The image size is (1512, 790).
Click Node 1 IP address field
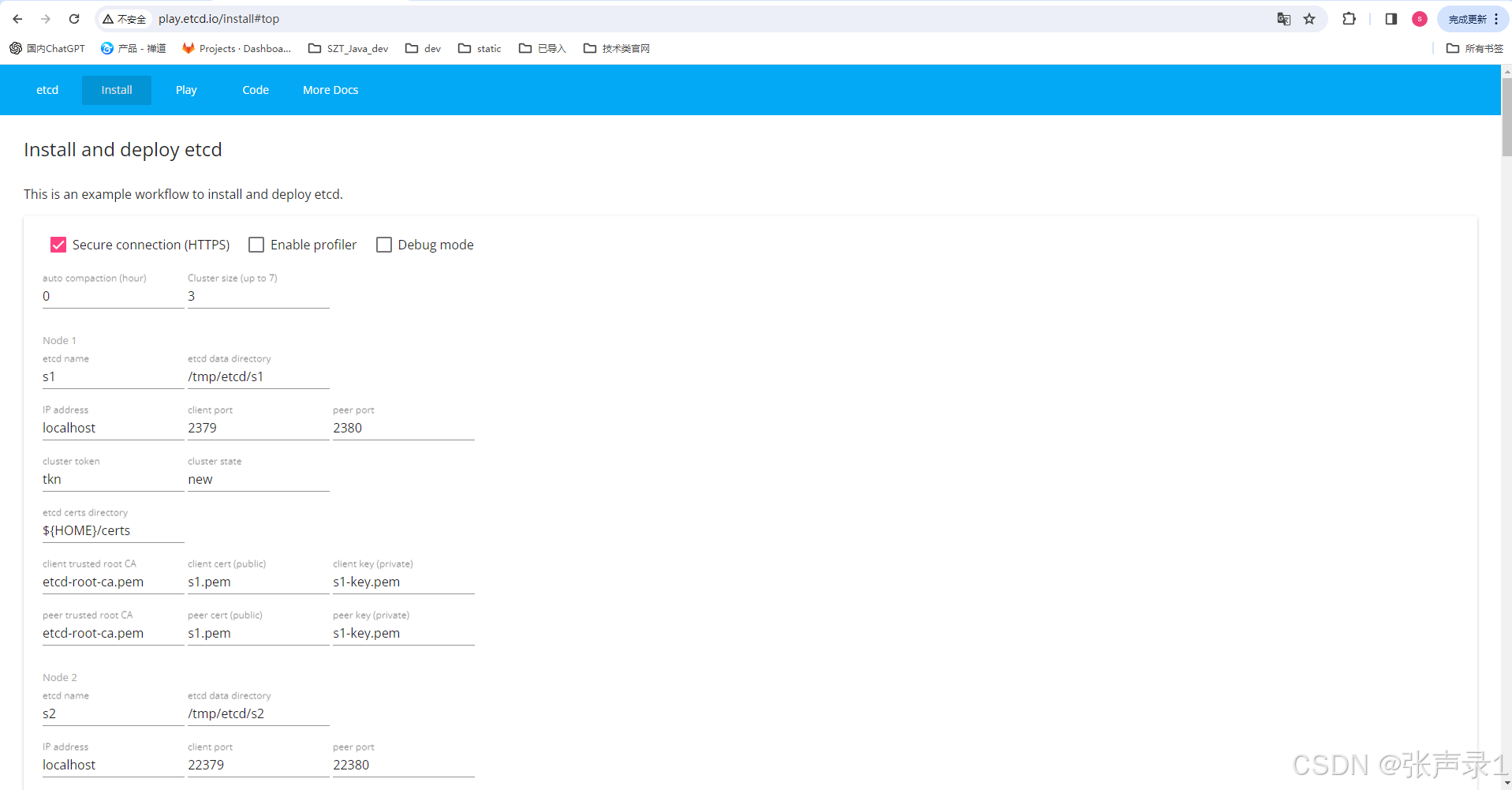(113, 428)
